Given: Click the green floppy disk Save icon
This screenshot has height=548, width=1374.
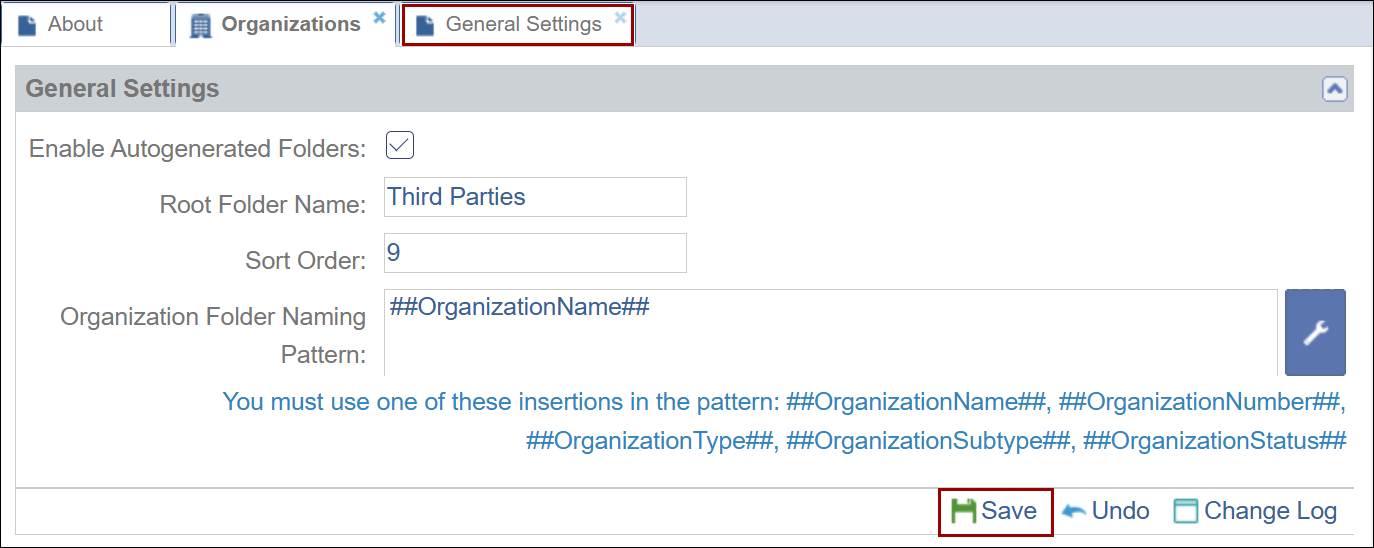Looking at the screenshot, I should tap(963, 512).
